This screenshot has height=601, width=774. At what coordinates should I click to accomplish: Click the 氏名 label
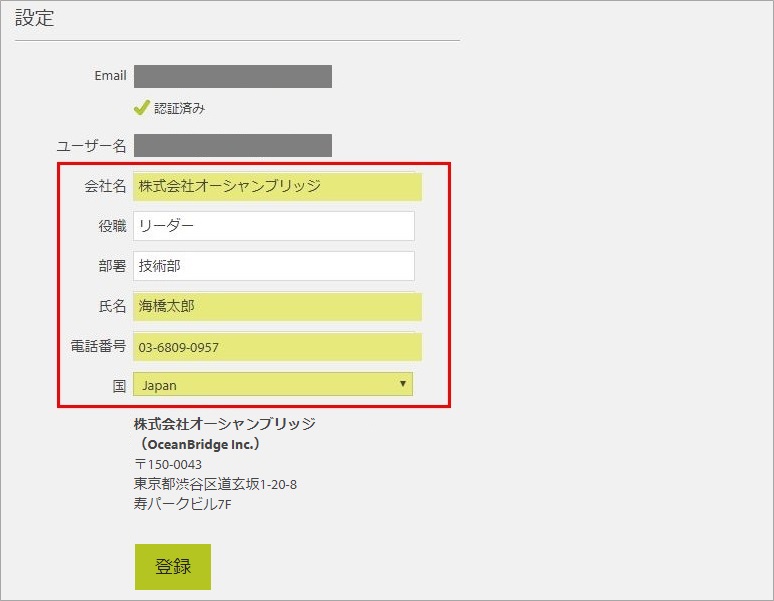click(113, 306)
